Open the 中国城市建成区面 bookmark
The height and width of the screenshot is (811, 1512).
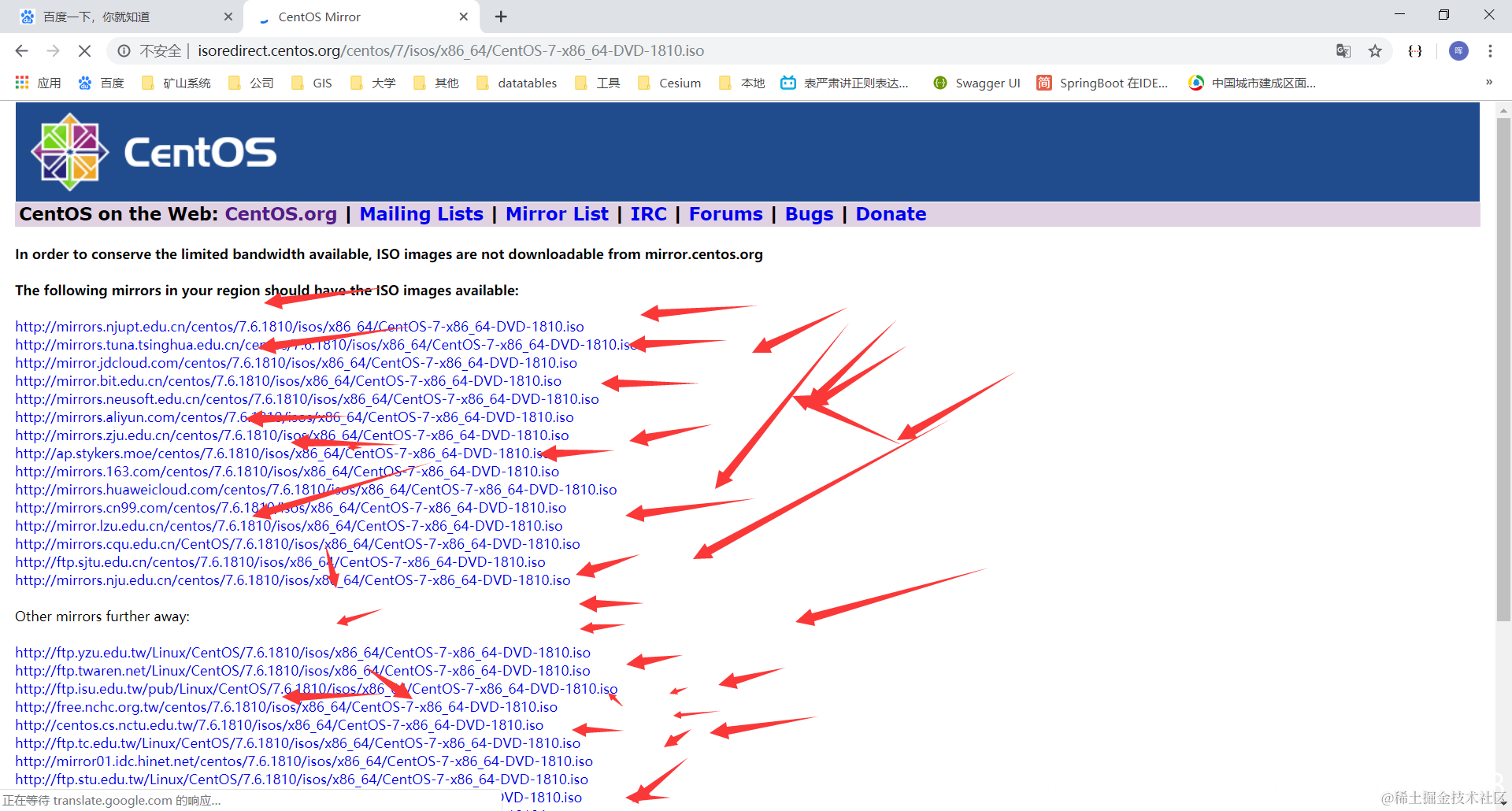[1252, 83]
